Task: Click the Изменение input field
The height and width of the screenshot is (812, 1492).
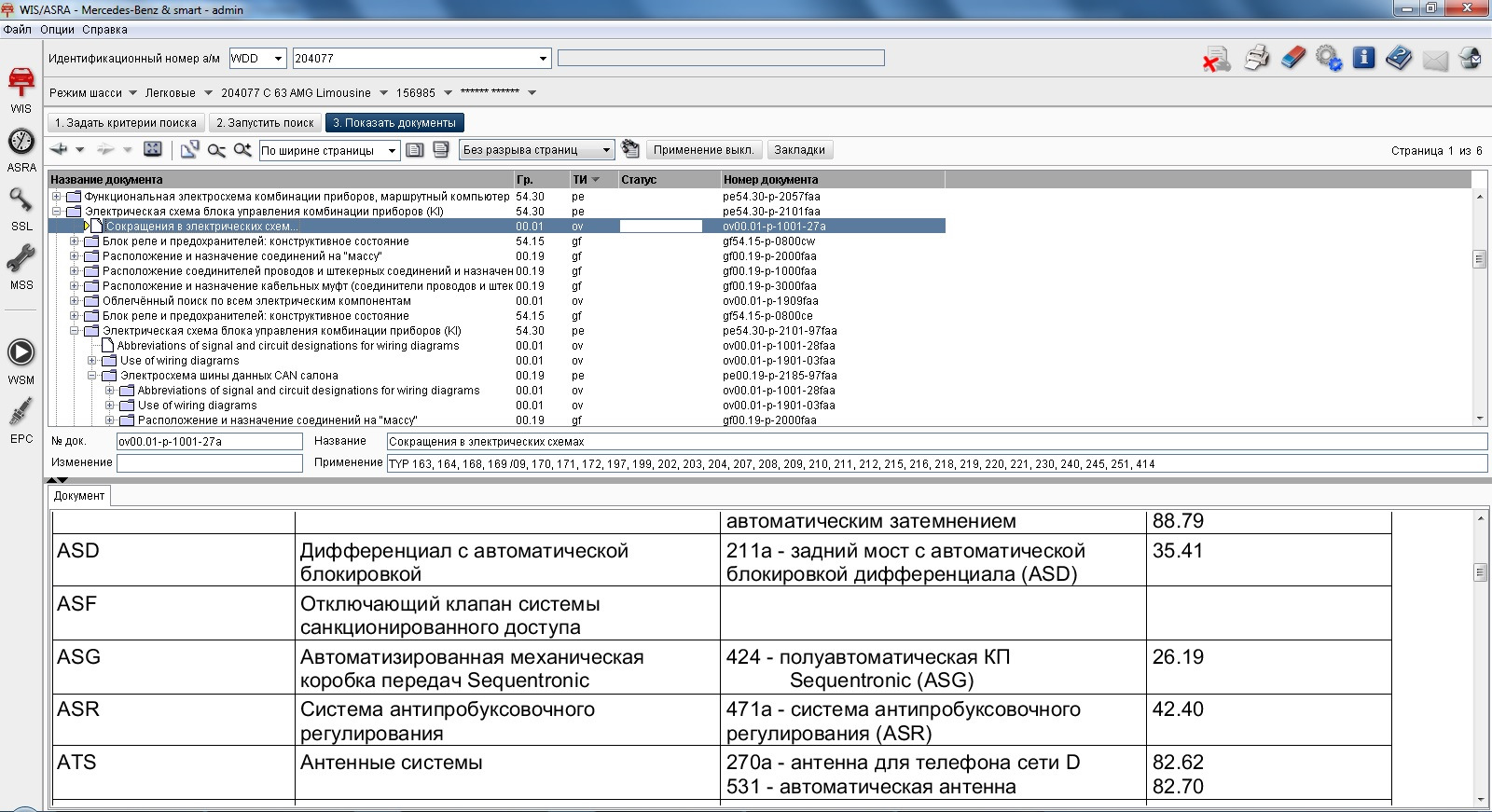Action: pos(210,463)
